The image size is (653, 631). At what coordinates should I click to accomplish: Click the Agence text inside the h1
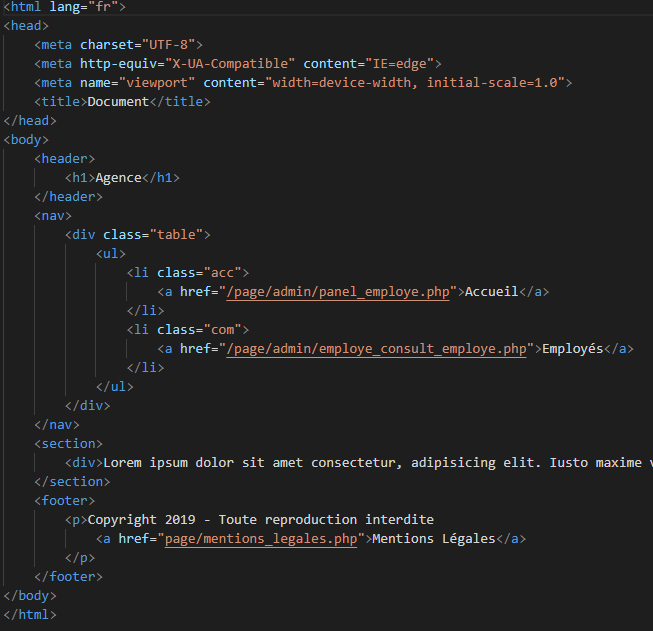coord(118,178)
